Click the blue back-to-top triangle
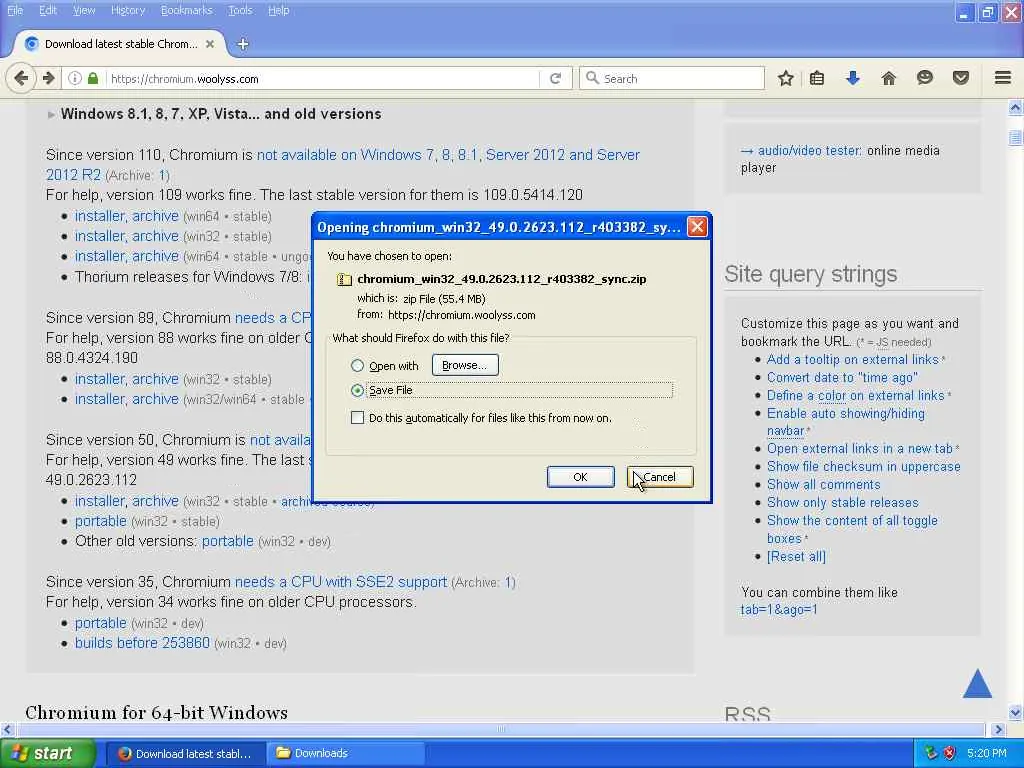 click(x=978, y=683)
